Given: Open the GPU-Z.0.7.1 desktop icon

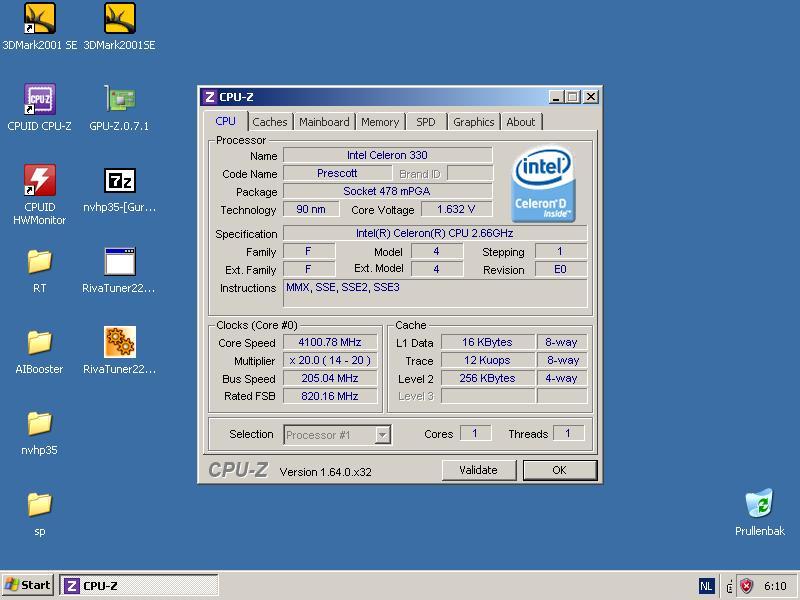Looking at the screenshot, I should click(120, 99).
